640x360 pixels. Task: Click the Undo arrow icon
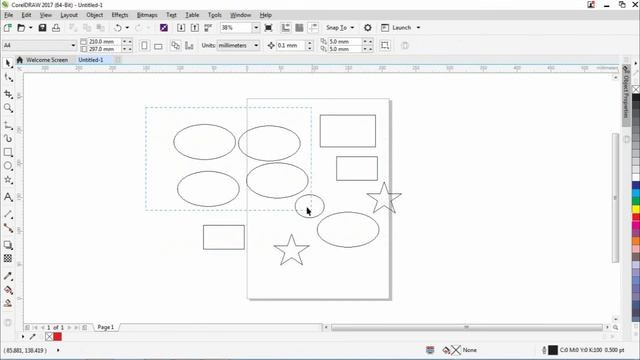(118, 28)
